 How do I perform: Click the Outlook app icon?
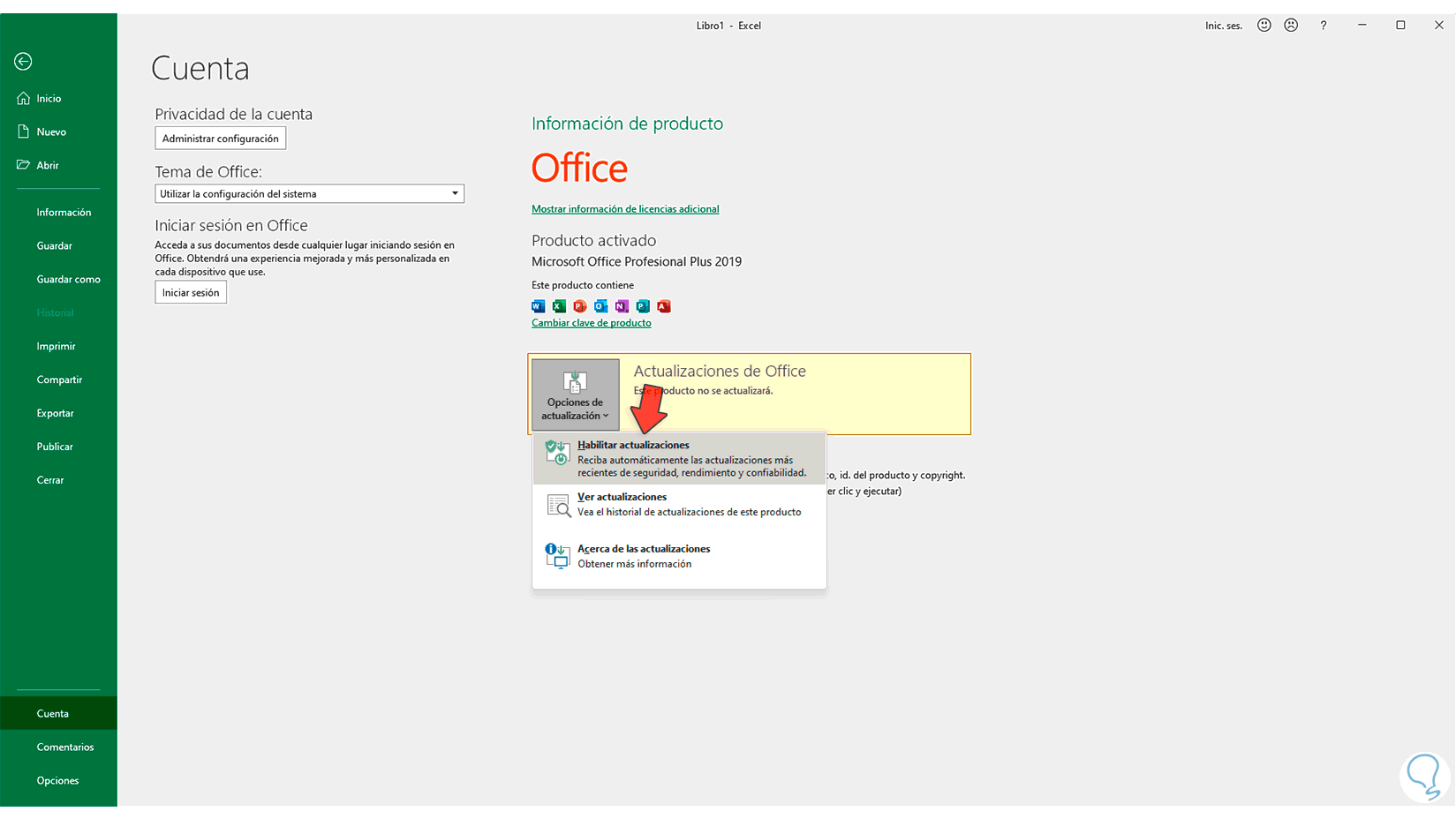(600, 306)
